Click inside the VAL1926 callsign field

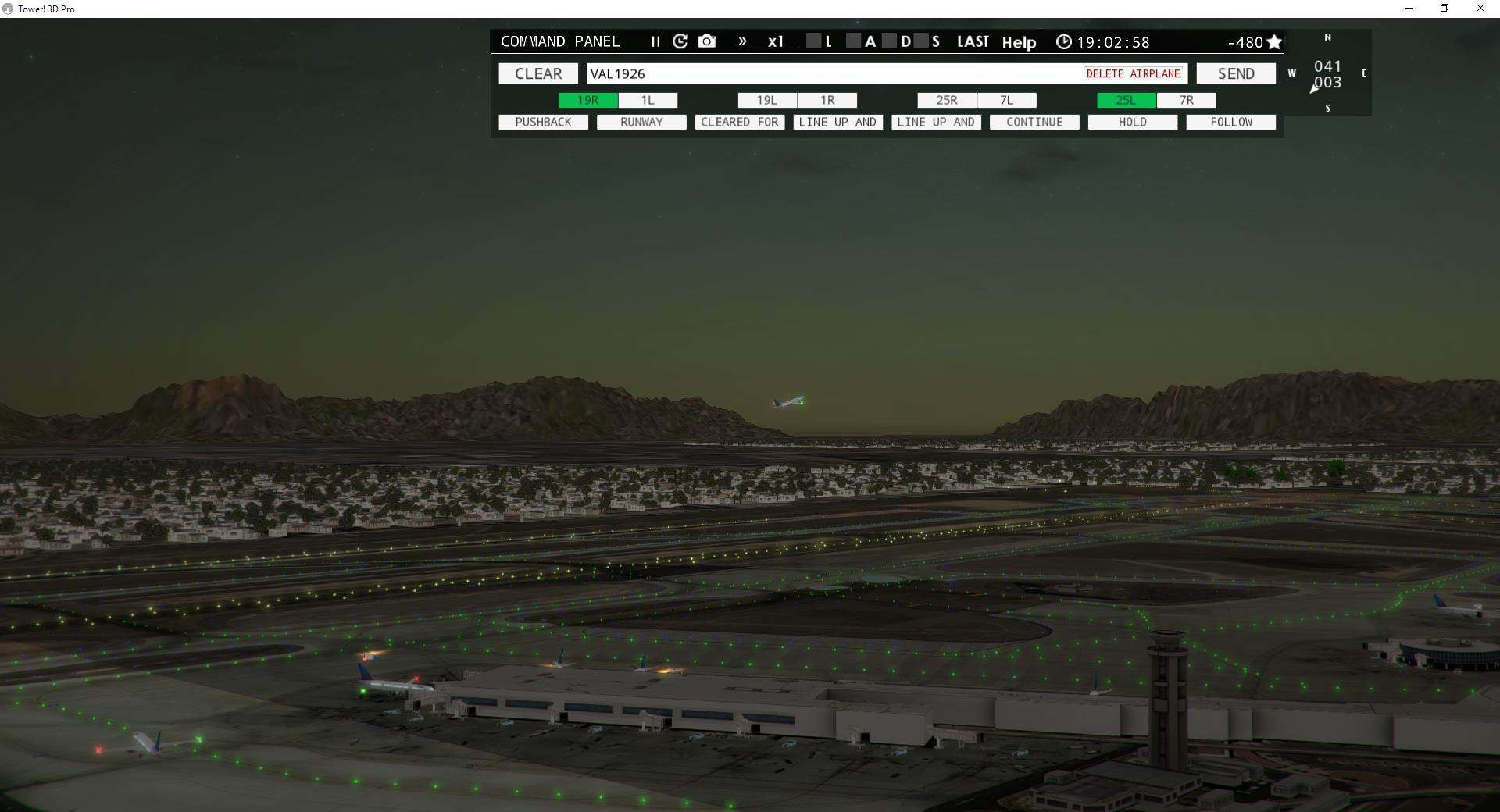781,73
